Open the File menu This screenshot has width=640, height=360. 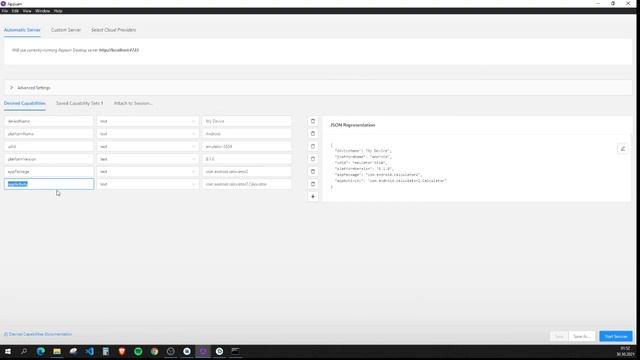5,11
